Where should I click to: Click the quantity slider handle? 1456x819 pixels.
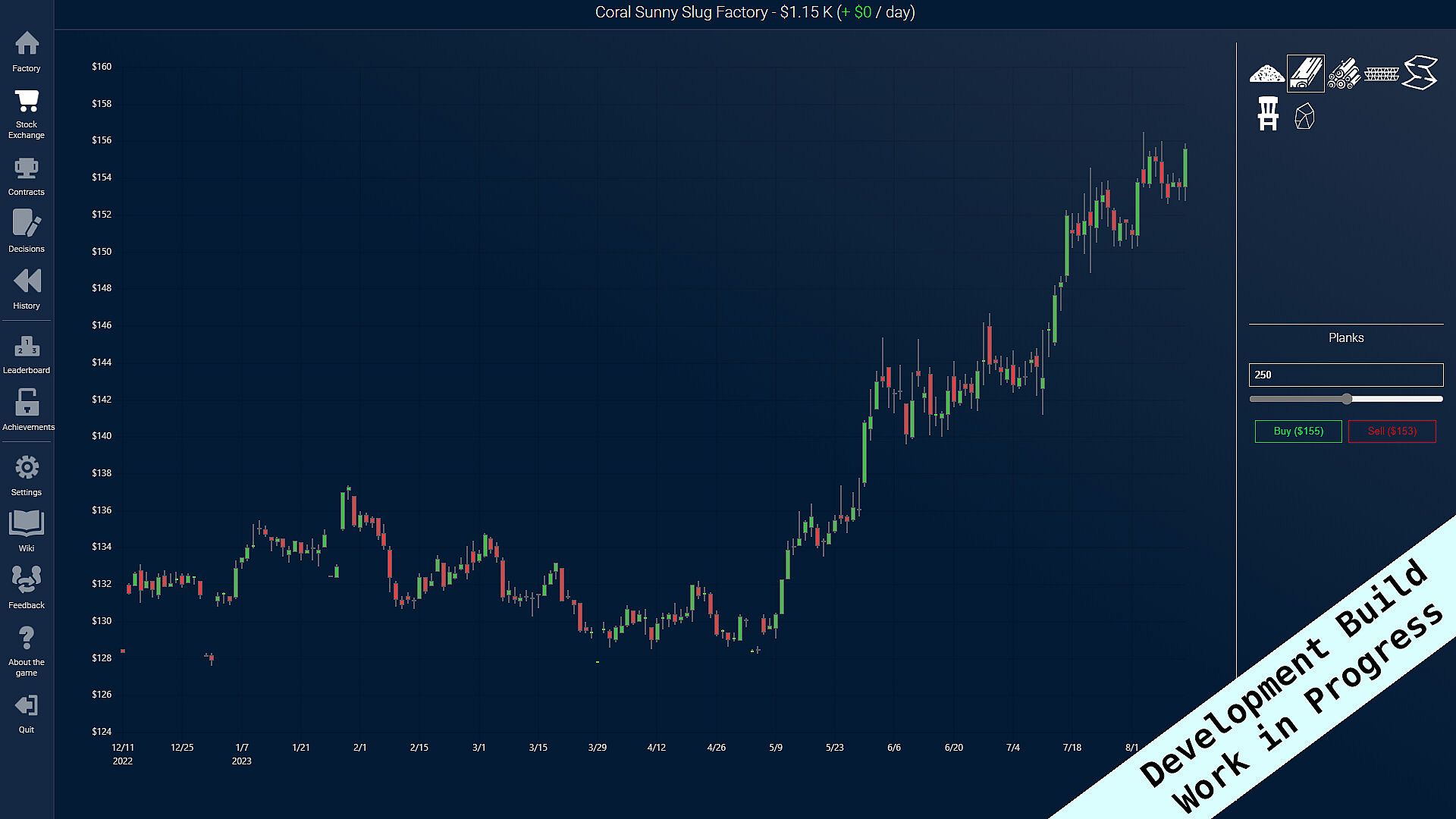point(1347,399)
